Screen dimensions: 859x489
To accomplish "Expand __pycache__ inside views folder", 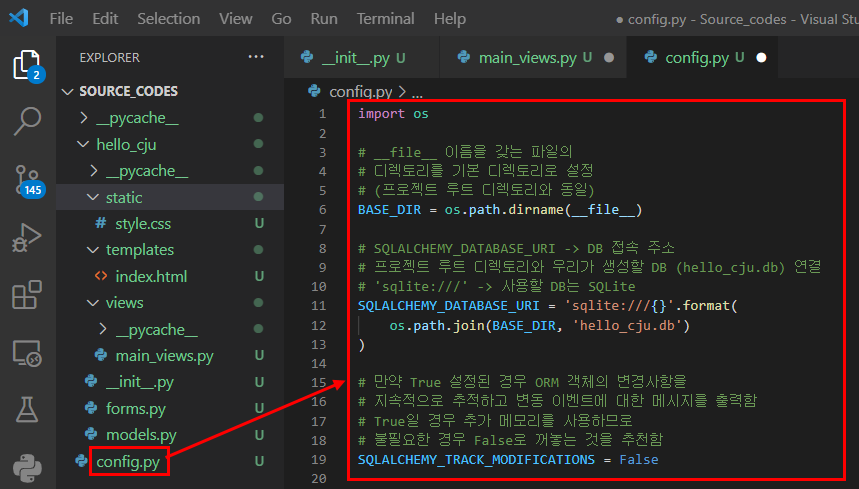I will pyautogui.click(x=103, y=329).
